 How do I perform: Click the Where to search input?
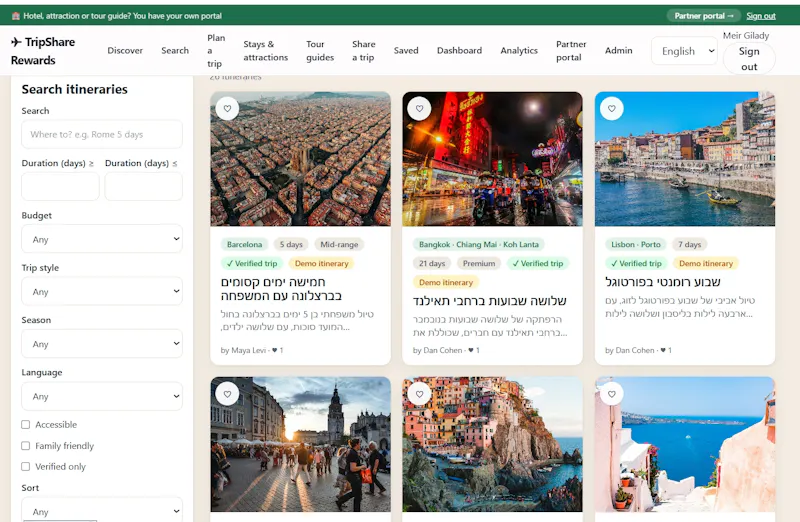pyautogui.click(x=102, y=134)
